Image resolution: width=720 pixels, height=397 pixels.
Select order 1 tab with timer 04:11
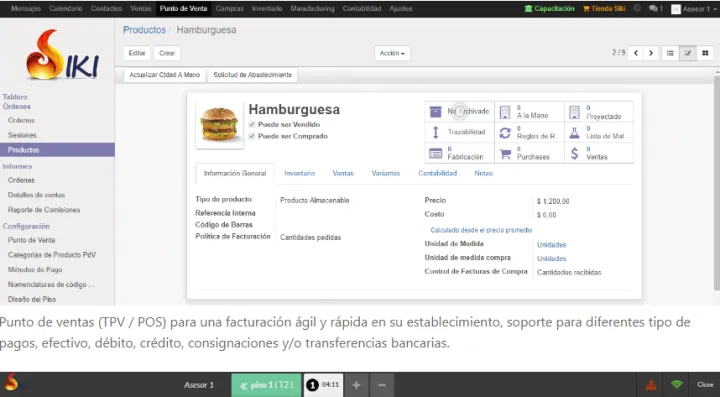[323, 385]
